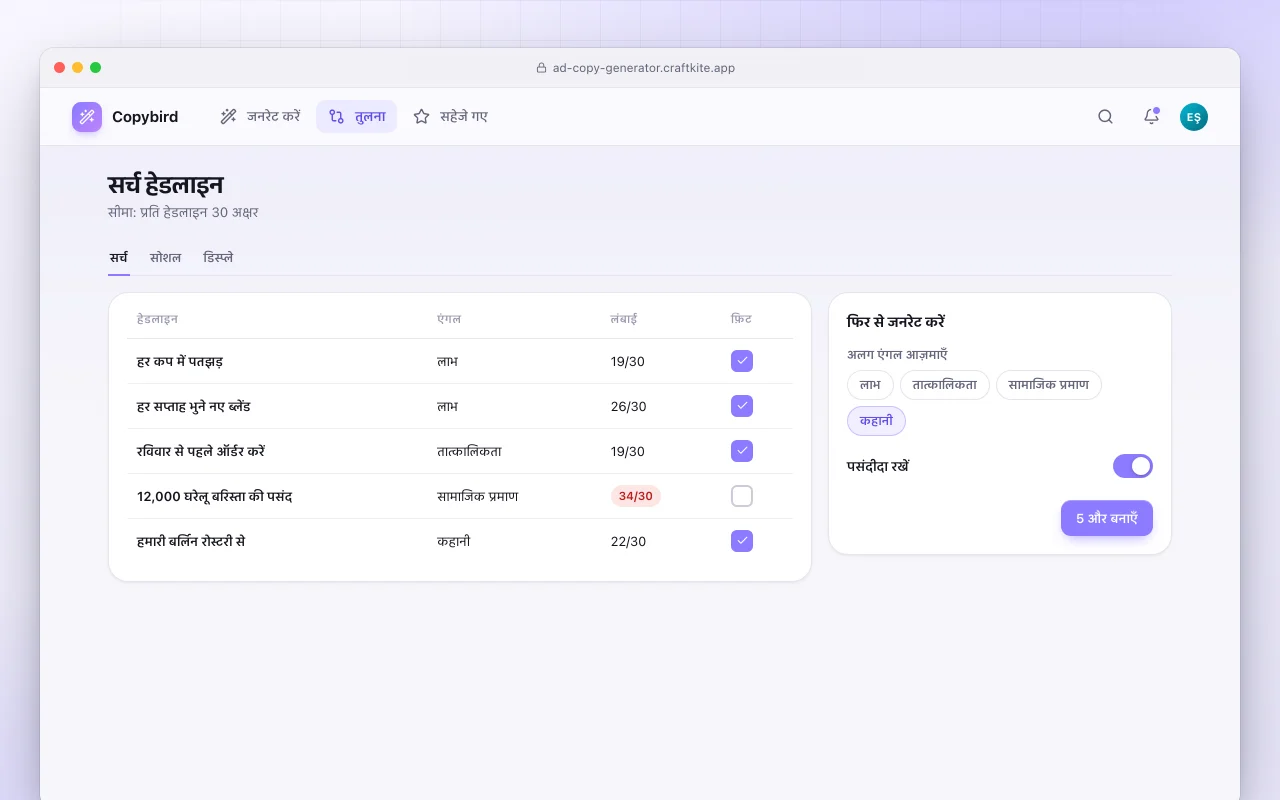Switch to the सर्च tab
The height and width of the screenshot is (800, 1280).
(119, 258)
